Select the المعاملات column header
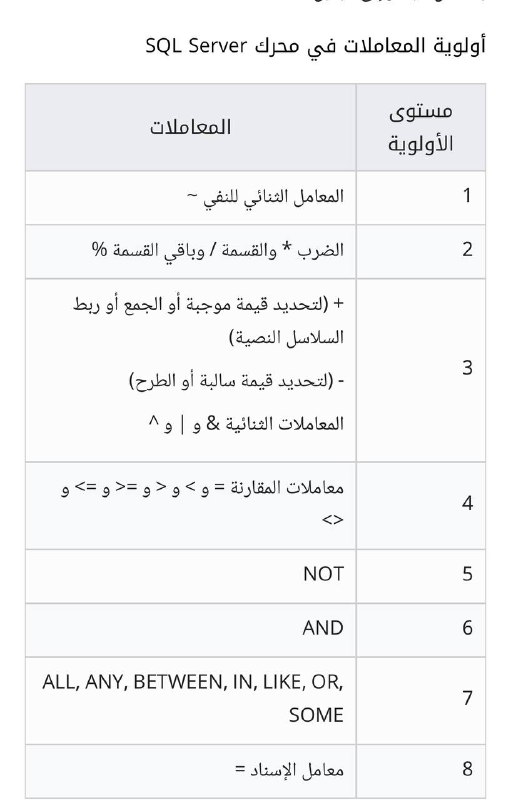 pos(190,127)
